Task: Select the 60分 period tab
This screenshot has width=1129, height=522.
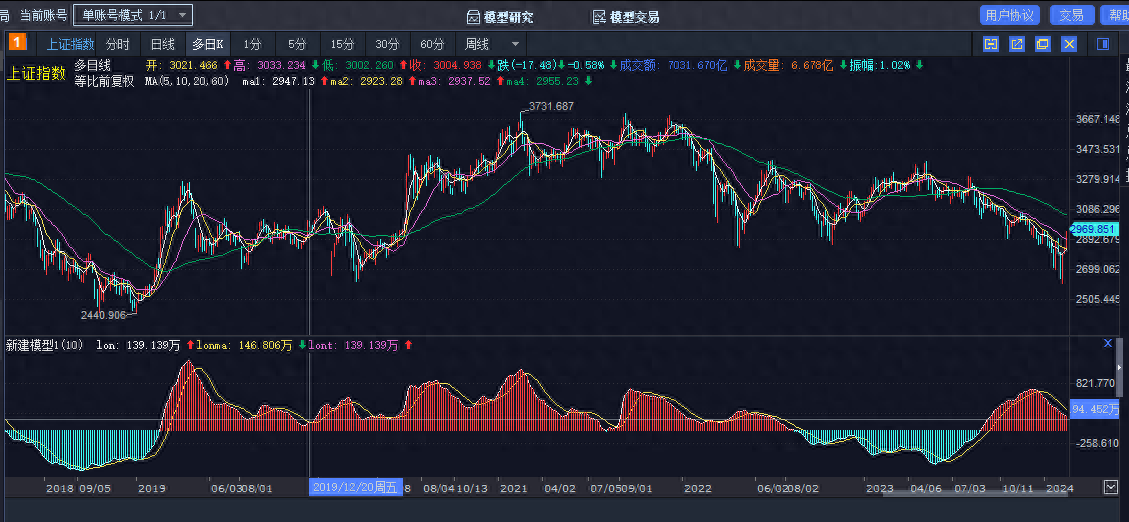Action: tap(432, 44)
